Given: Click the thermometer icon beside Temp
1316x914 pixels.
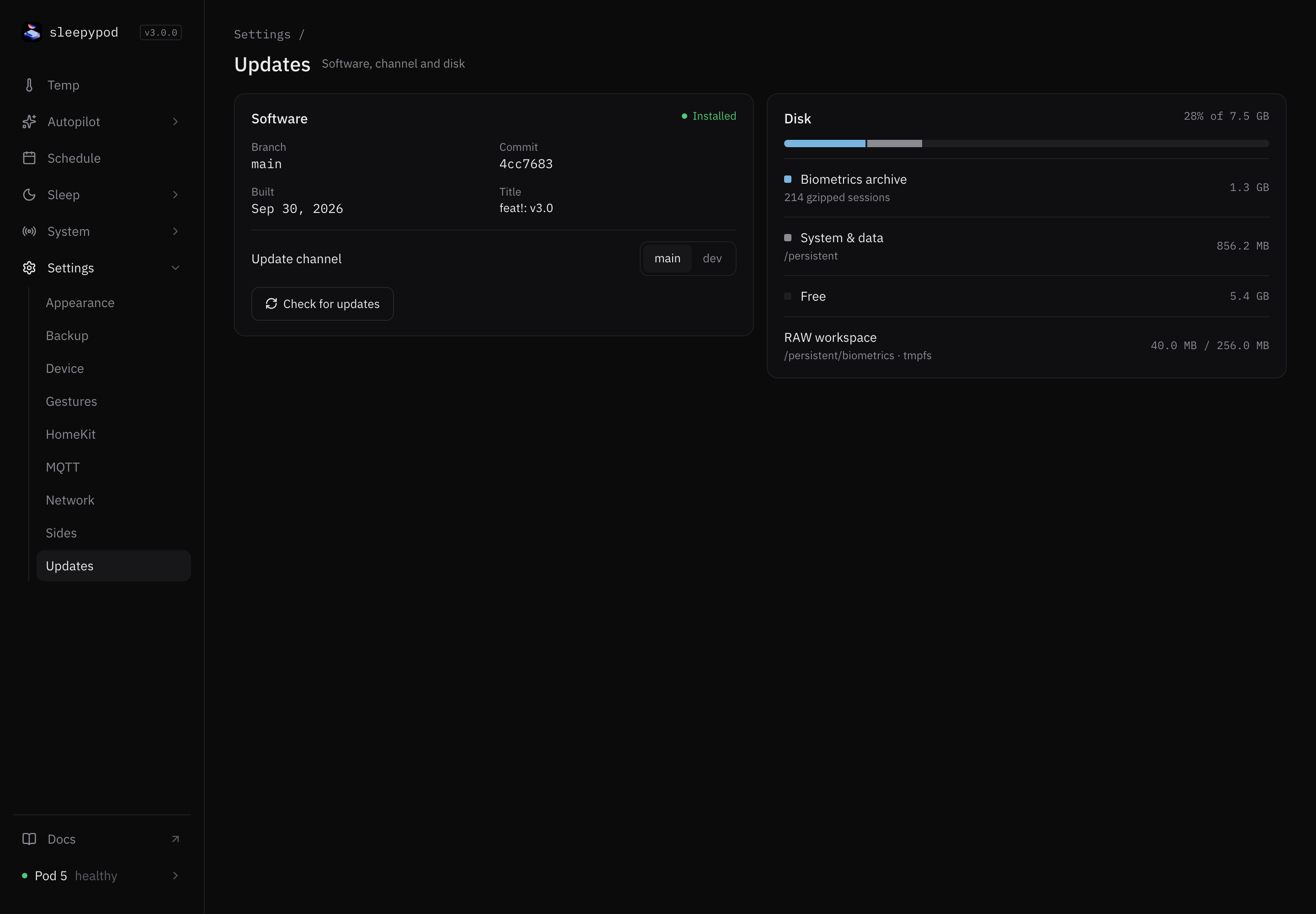Looking at the screenshot, I should [29, 85].
